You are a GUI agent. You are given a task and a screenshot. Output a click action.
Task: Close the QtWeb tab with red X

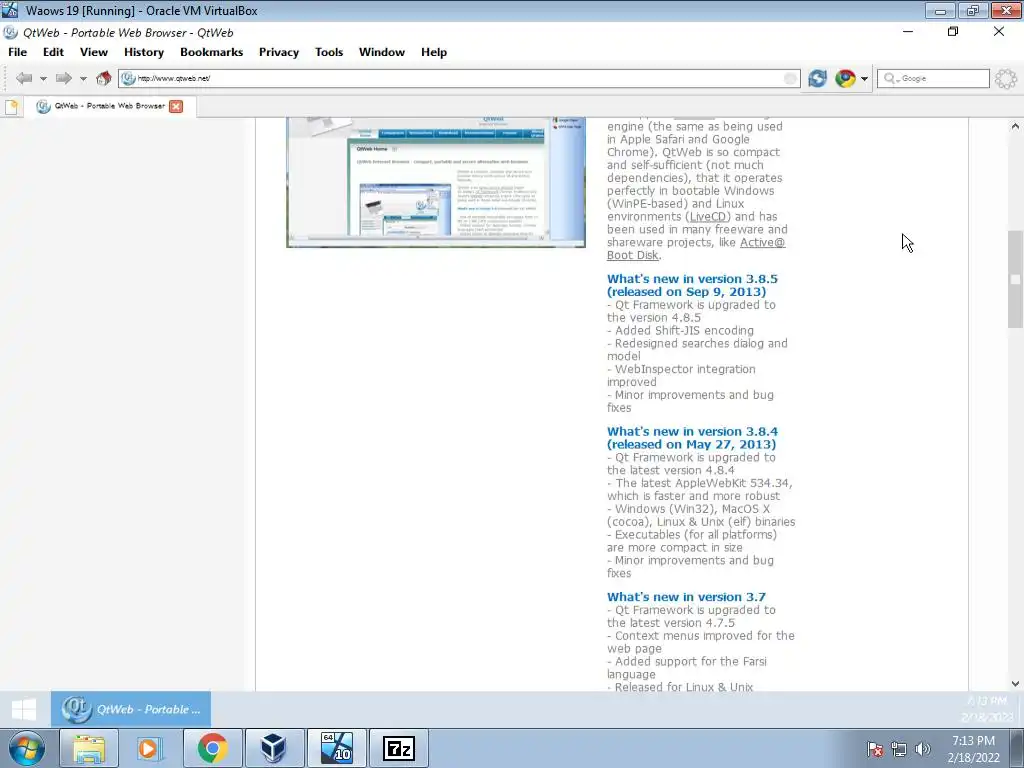(176, 106)
